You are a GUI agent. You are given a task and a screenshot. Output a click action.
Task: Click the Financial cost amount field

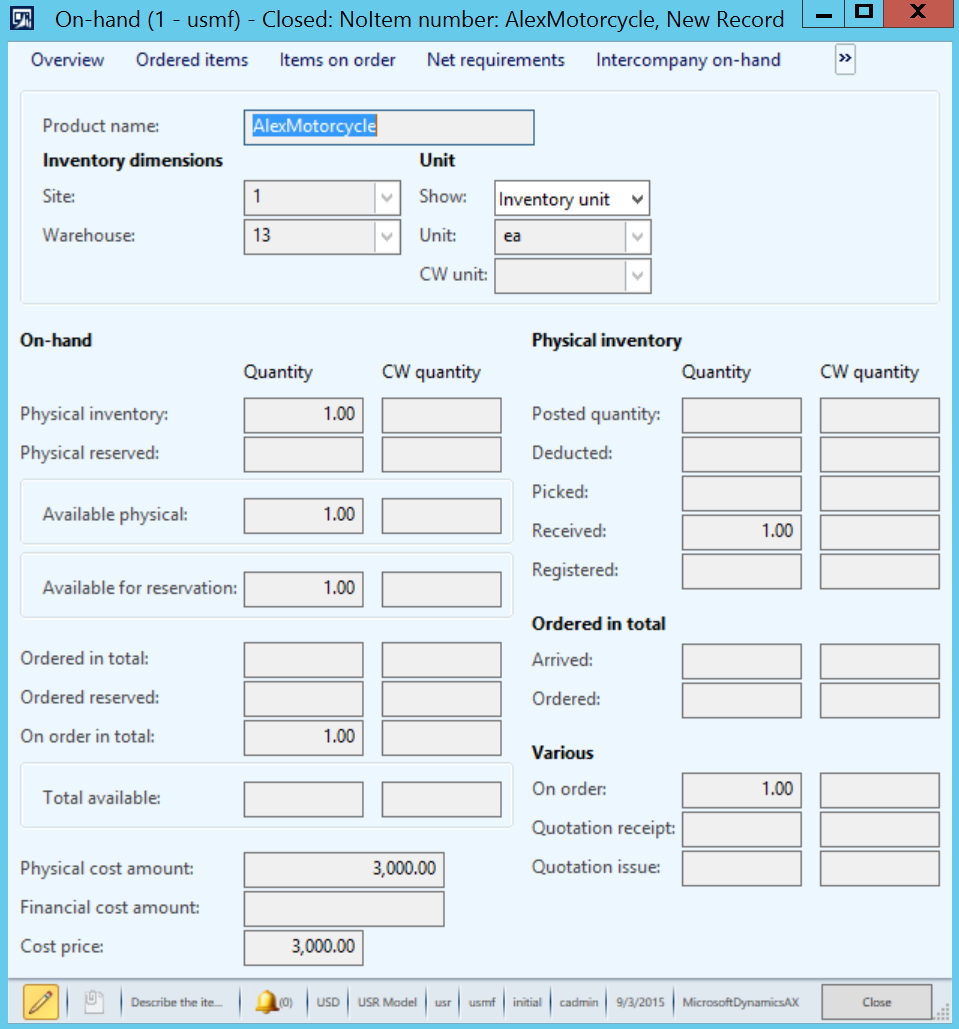(x=344, y=908)
